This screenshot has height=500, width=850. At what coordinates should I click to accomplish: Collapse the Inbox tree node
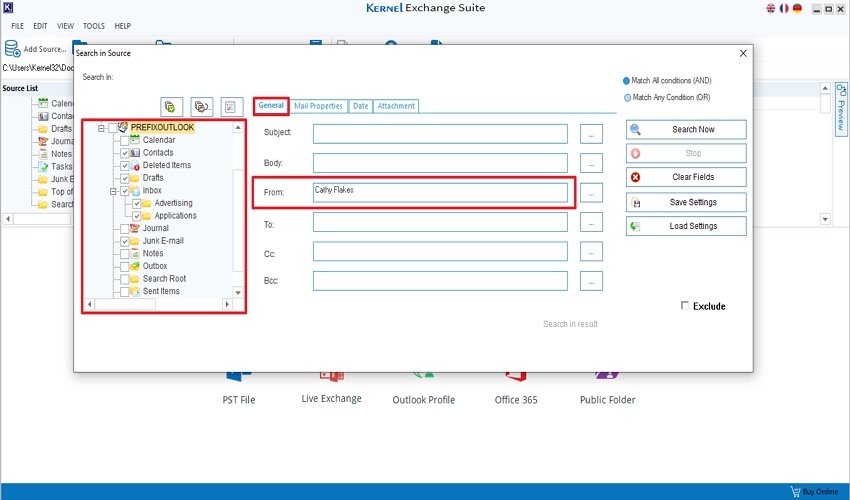click(113, 191)
